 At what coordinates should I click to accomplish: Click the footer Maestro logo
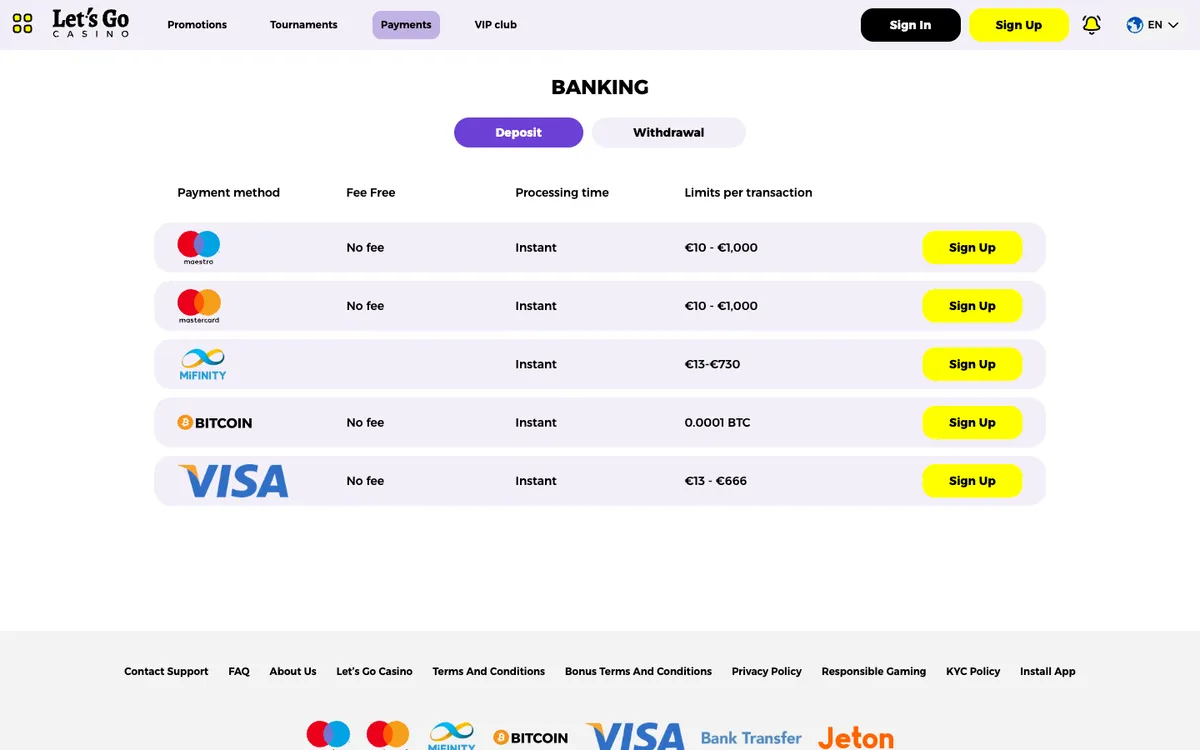(328, 735)
